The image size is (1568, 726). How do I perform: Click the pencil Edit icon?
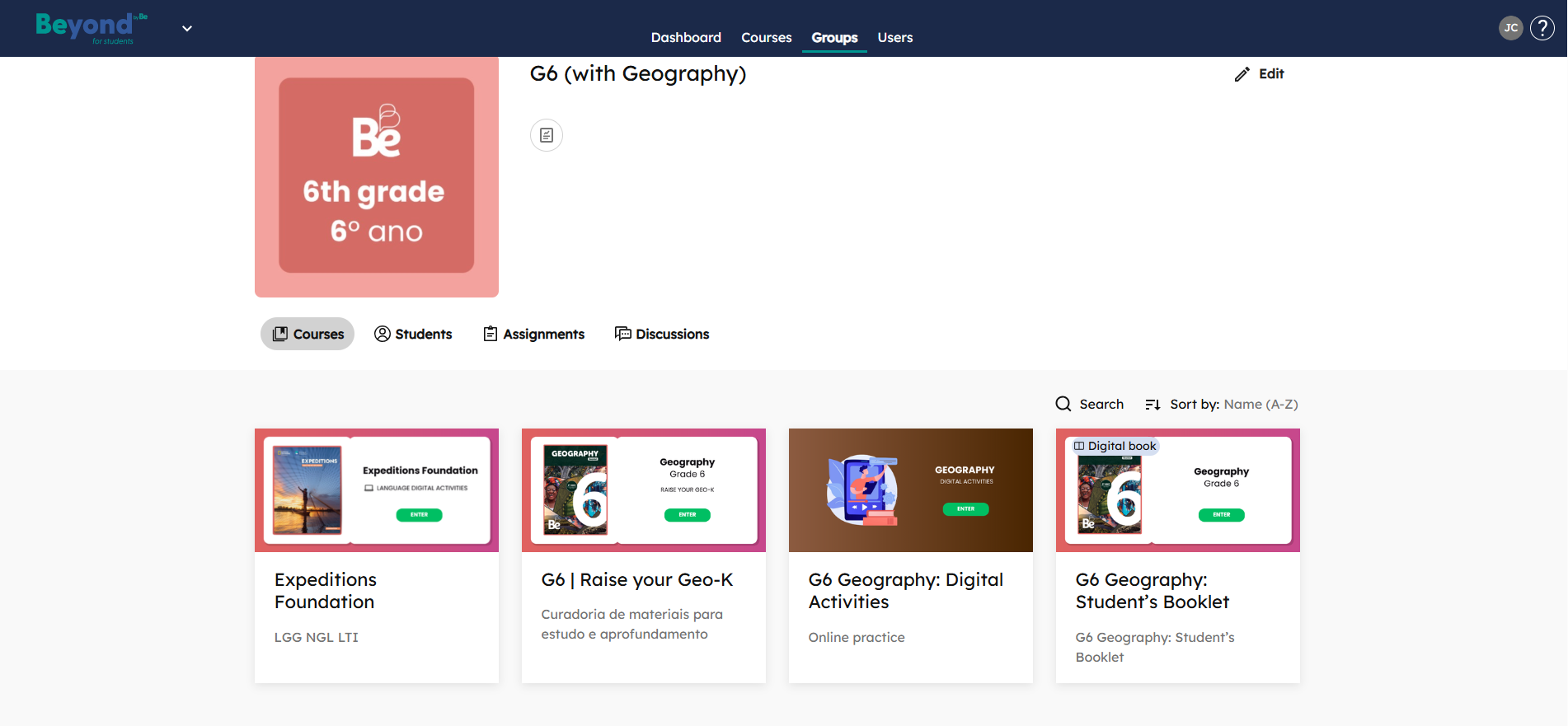[1242, 74]
